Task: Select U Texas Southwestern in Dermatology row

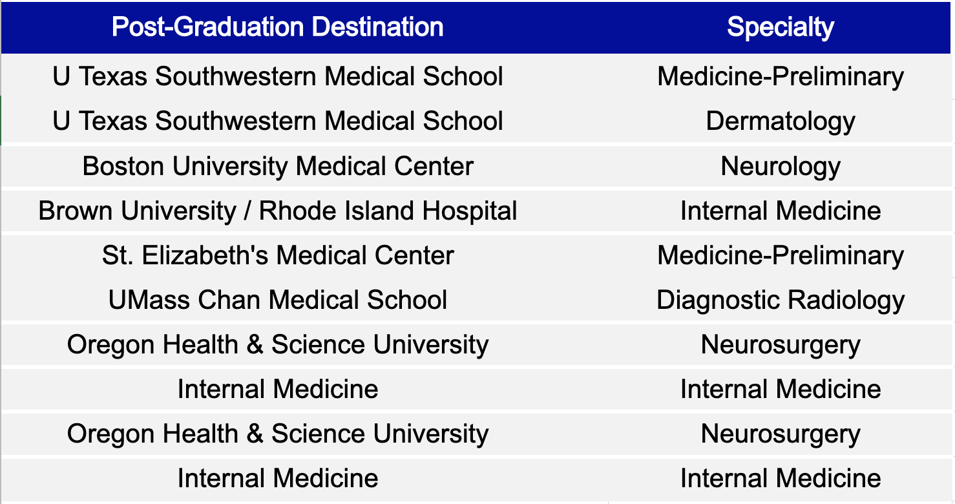Action: click(277, 121)
